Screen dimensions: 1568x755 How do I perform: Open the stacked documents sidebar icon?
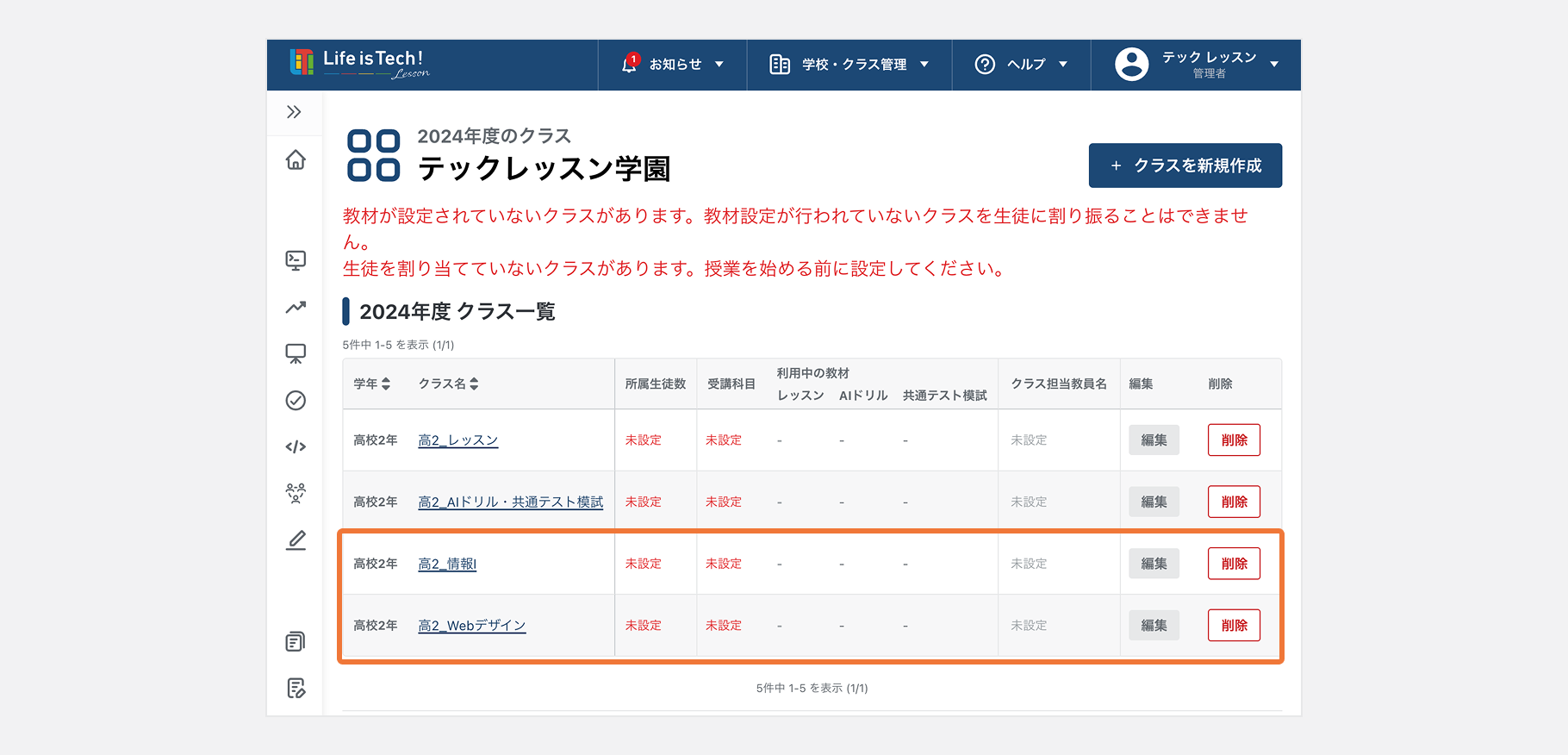click(x=296, y=641)
